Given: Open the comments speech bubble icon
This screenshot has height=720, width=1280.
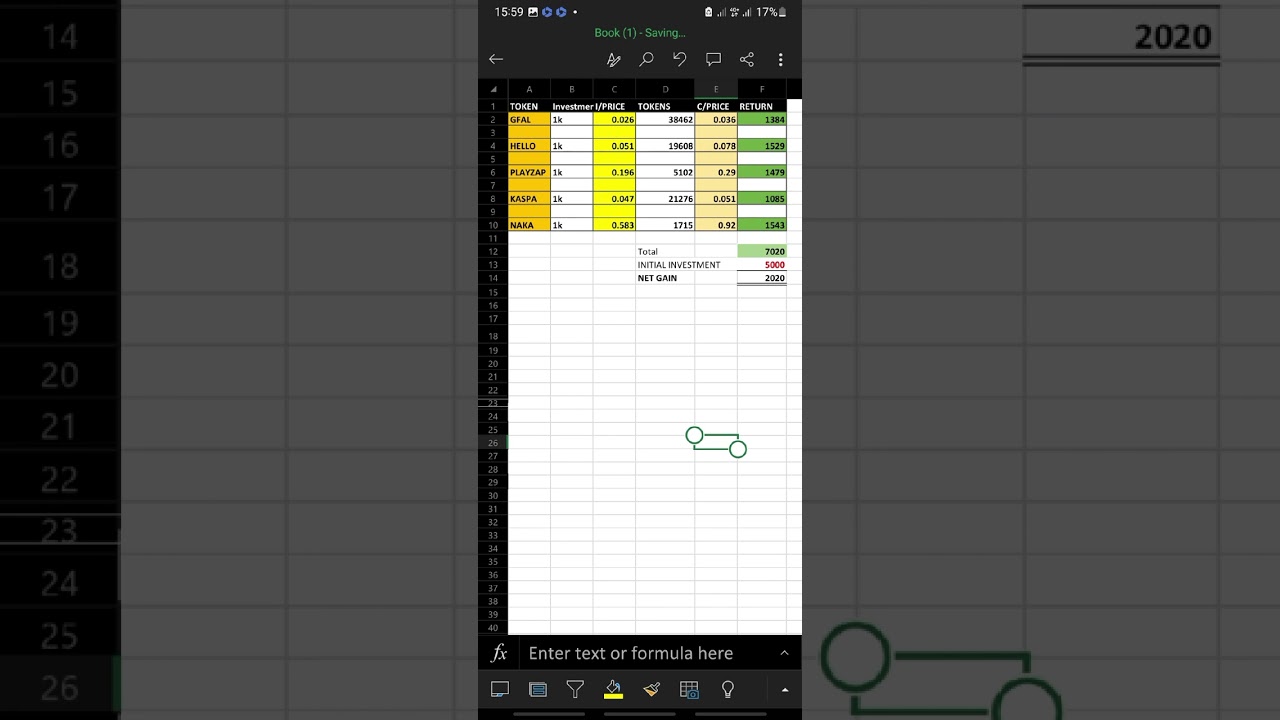Looking at the screenshot, I should (x=713, y=60).
